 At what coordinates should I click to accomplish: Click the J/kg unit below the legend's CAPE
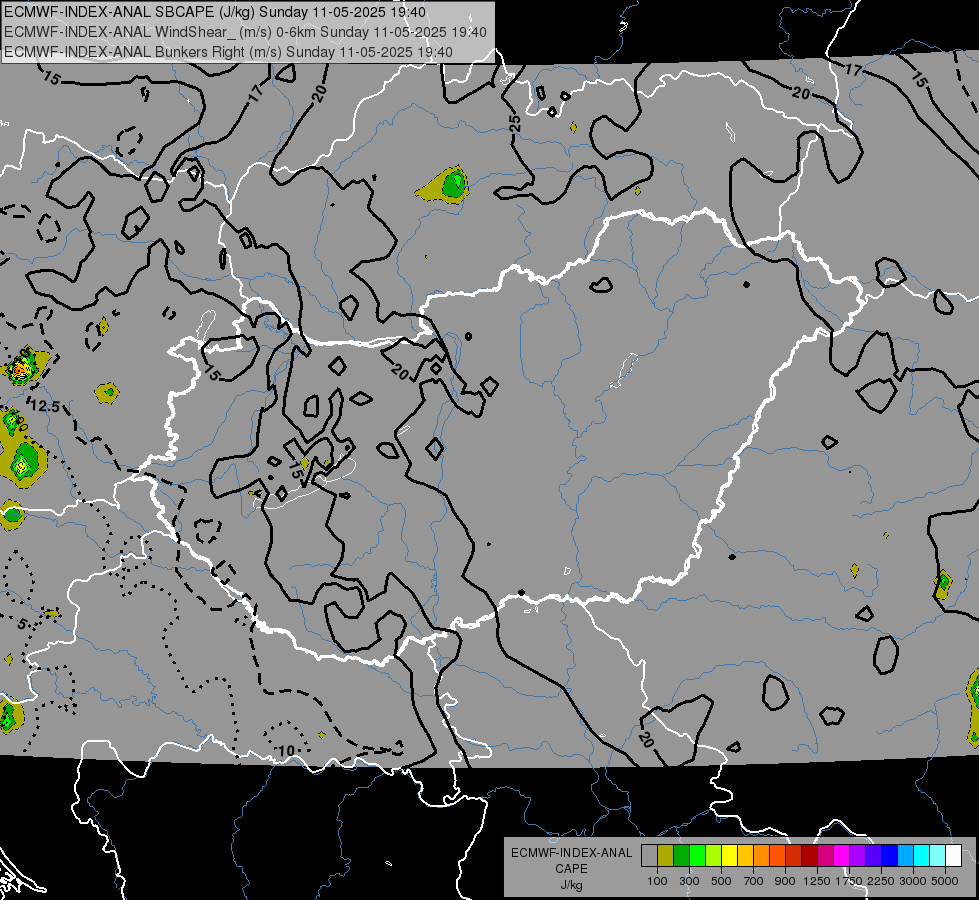[x=571, y=885]
